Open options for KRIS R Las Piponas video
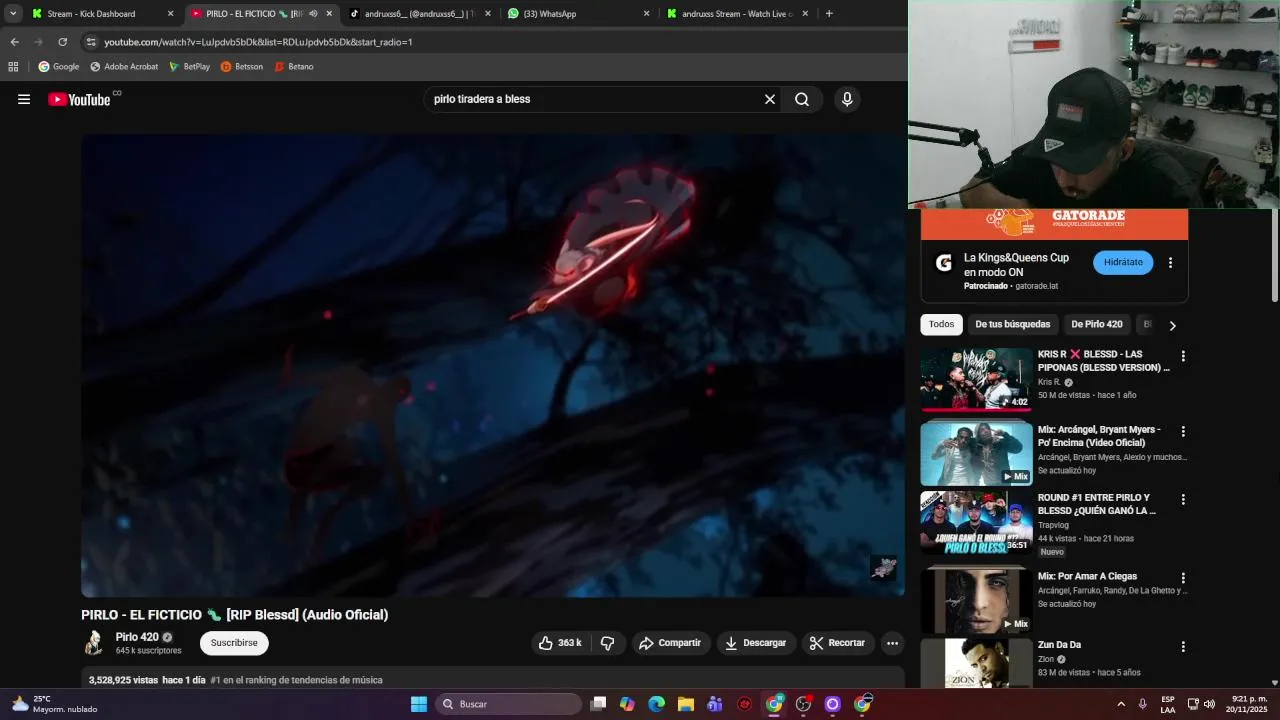This screenshot has width=1280, height=720. (x=1183, y=356)
